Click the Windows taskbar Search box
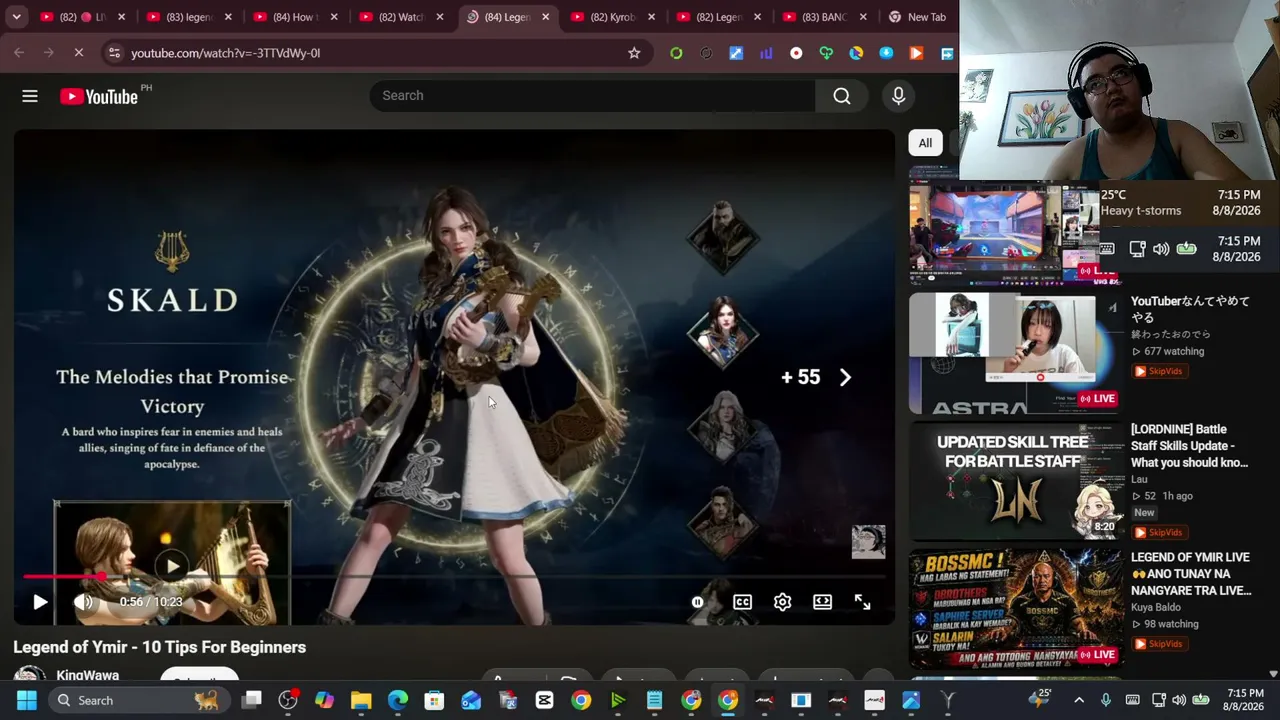1280x720 pixels. point(140,701)
